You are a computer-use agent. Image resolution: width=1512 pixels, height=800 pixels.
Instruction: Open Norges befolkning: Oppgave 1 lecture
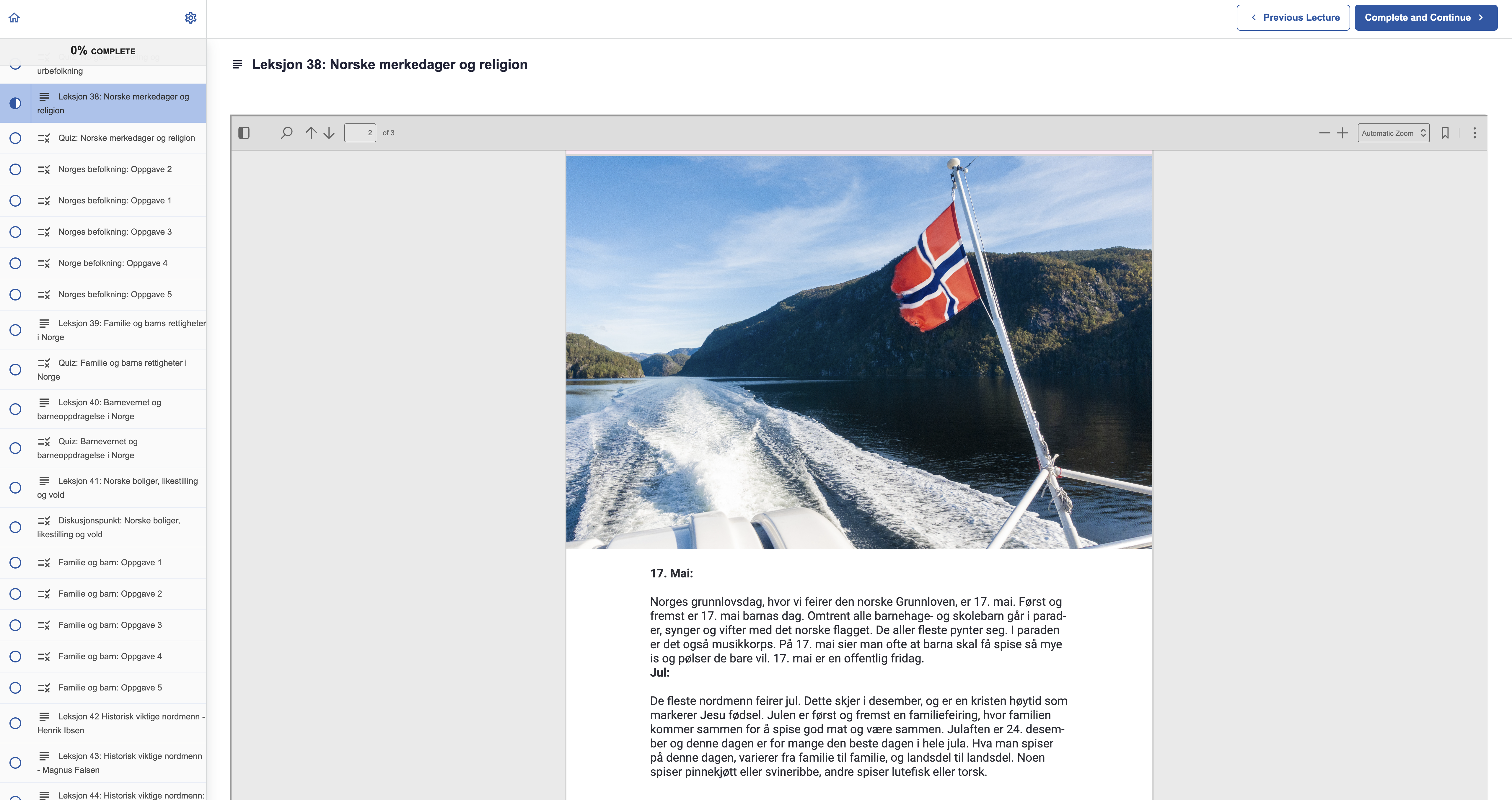(x=115, y=201)
